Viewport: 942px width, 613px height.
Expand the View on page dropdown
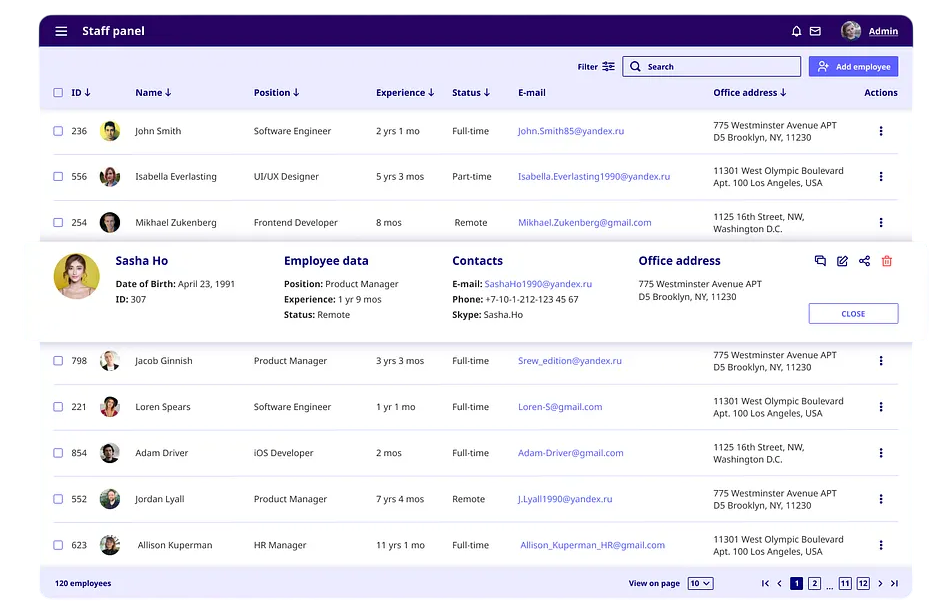coord(700,583)
